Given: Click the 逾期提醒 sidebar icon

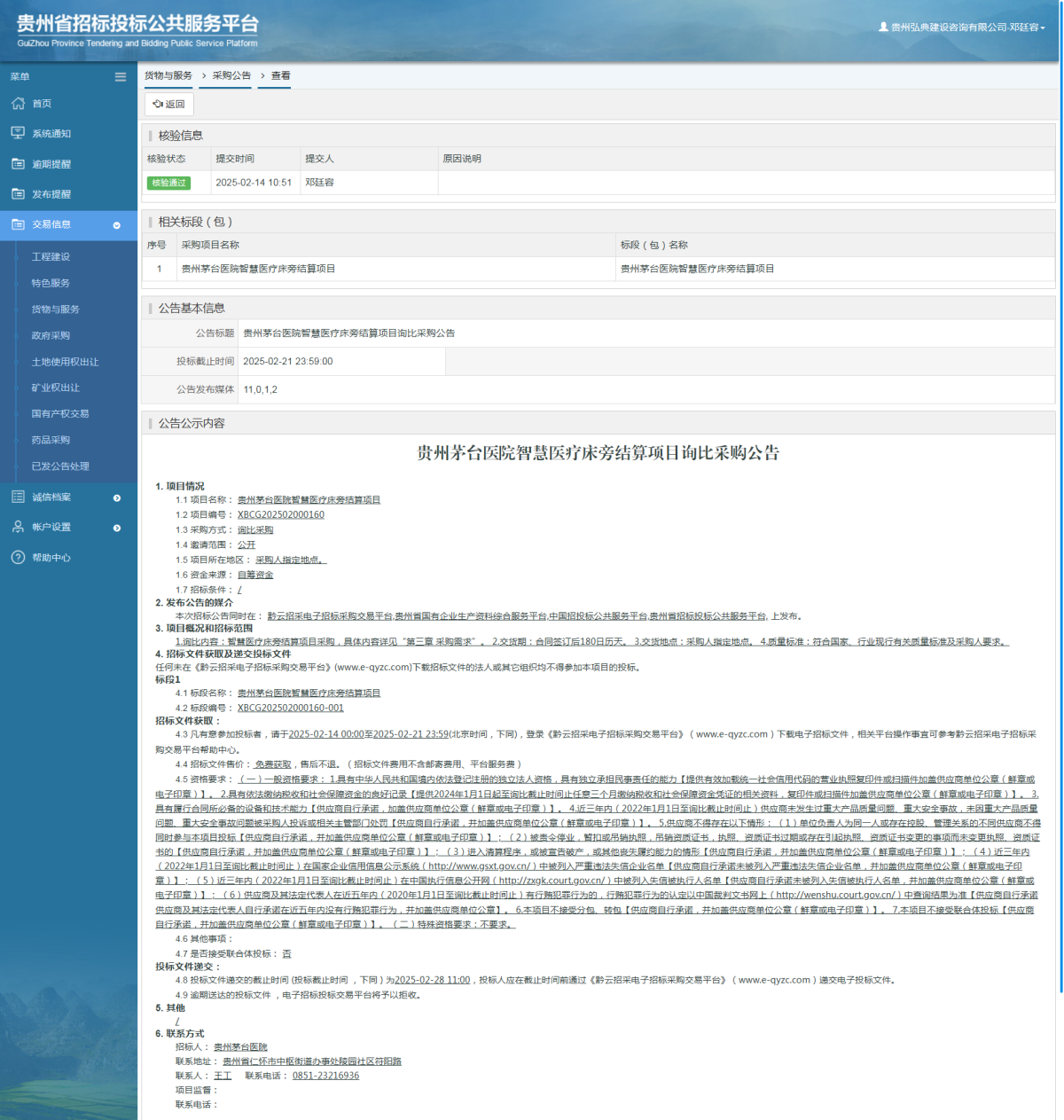Looking at the screenshot, I should pyautogui.click(x=18, y=164).
